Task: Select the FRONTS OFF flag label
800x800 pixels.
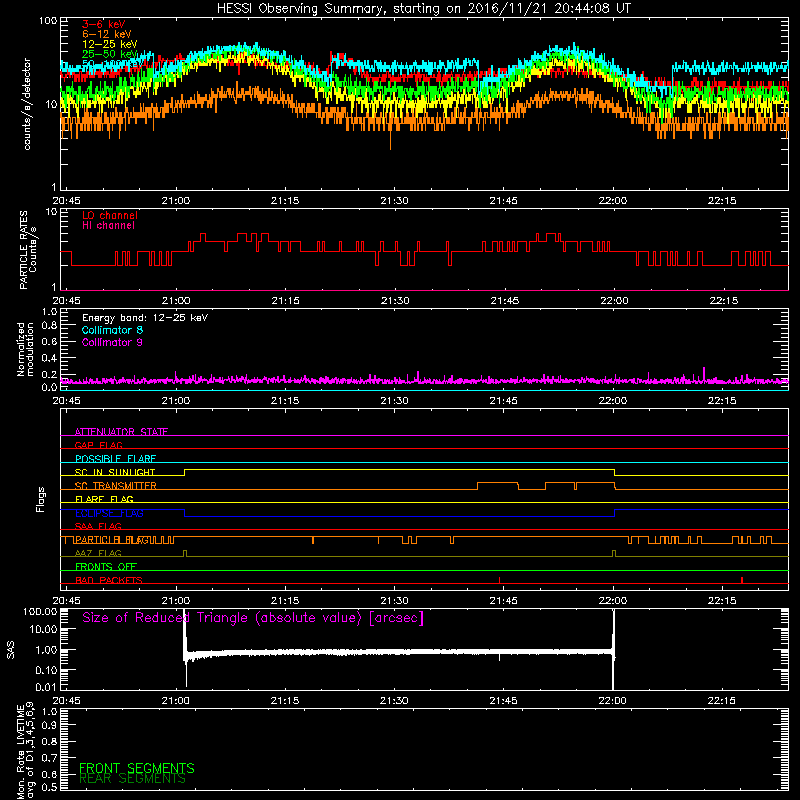Action: click(x=106, y=566)
